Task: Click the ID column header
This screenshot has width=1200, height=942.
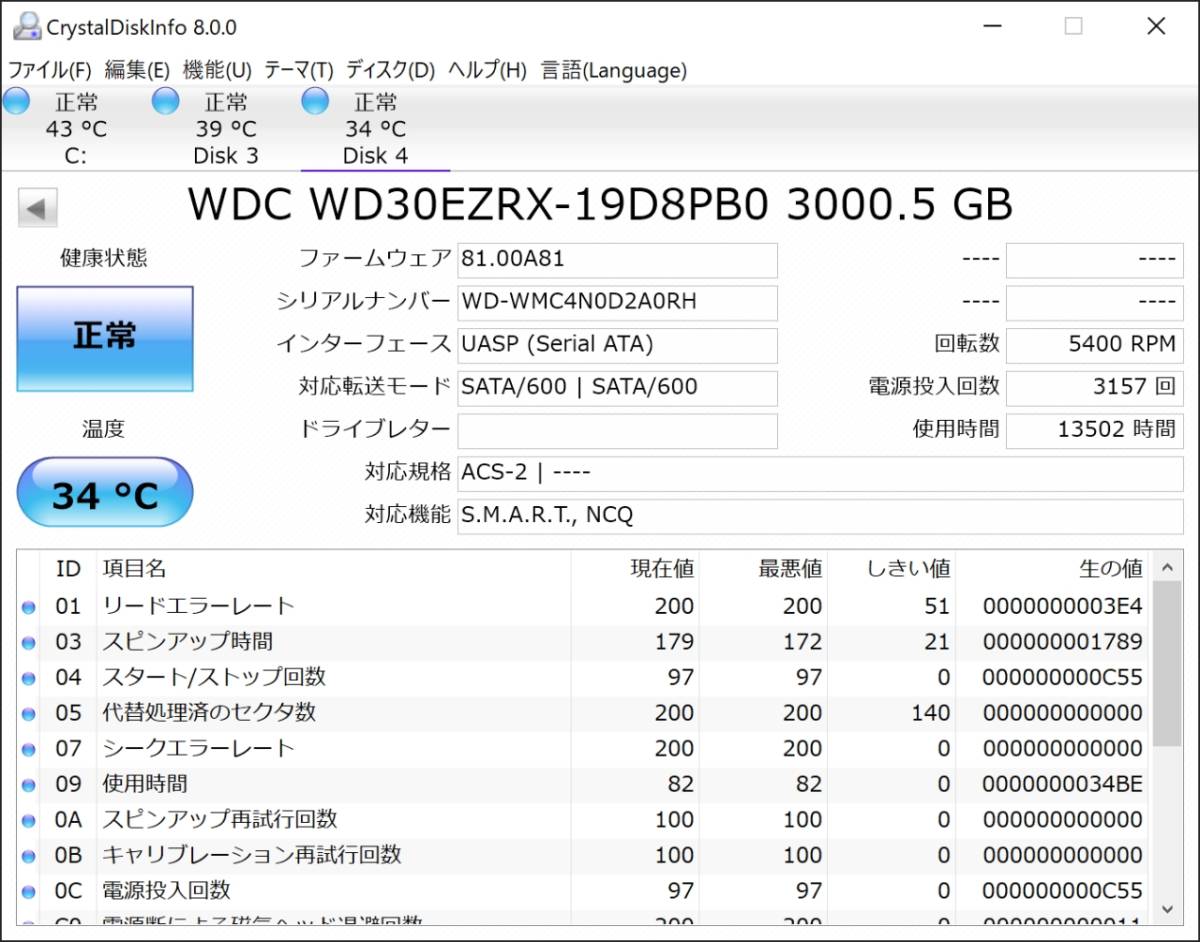Action: click(68, 569)
